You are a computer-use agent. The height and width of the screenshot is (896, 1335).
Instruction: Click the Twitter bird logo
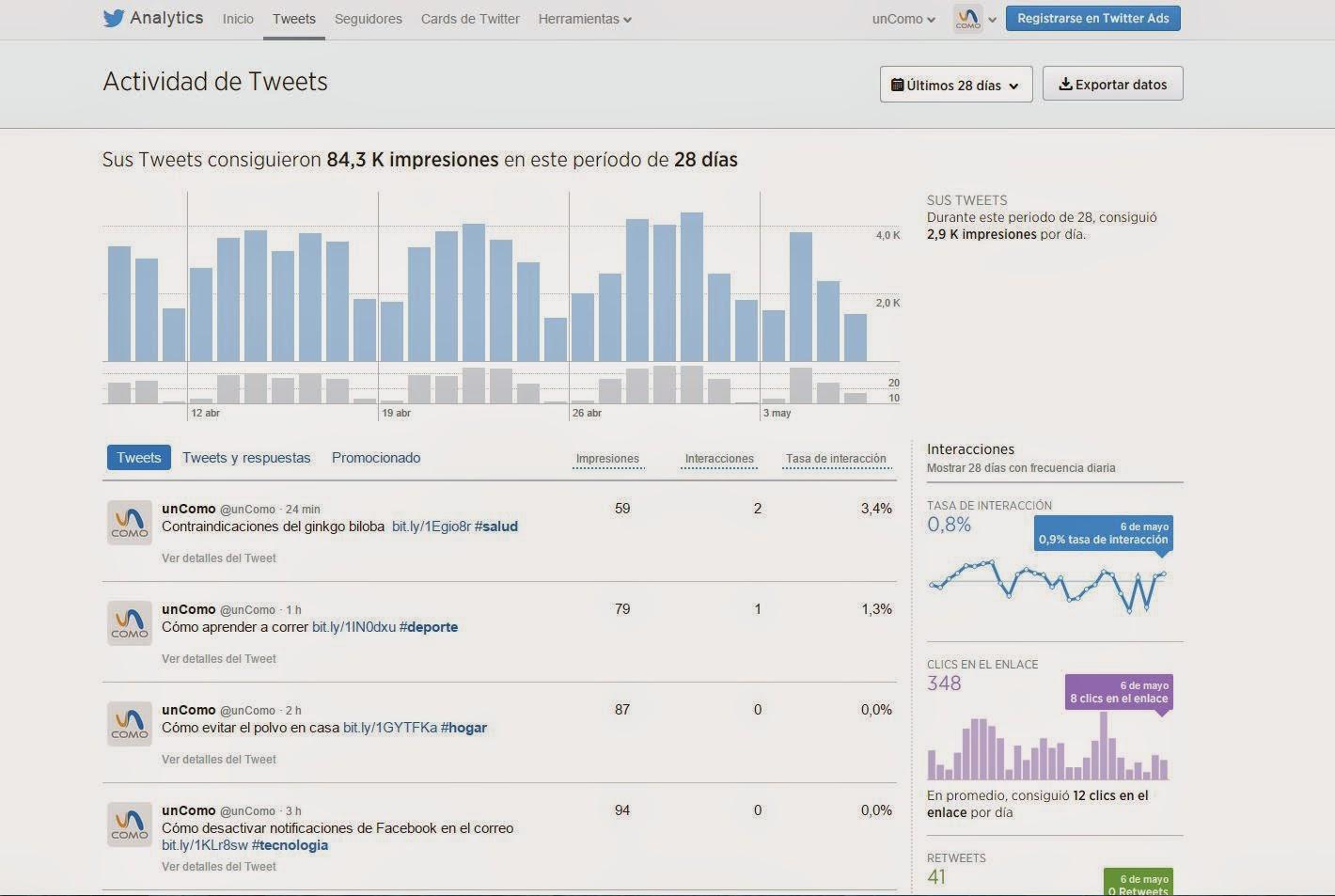coord(114,19)
